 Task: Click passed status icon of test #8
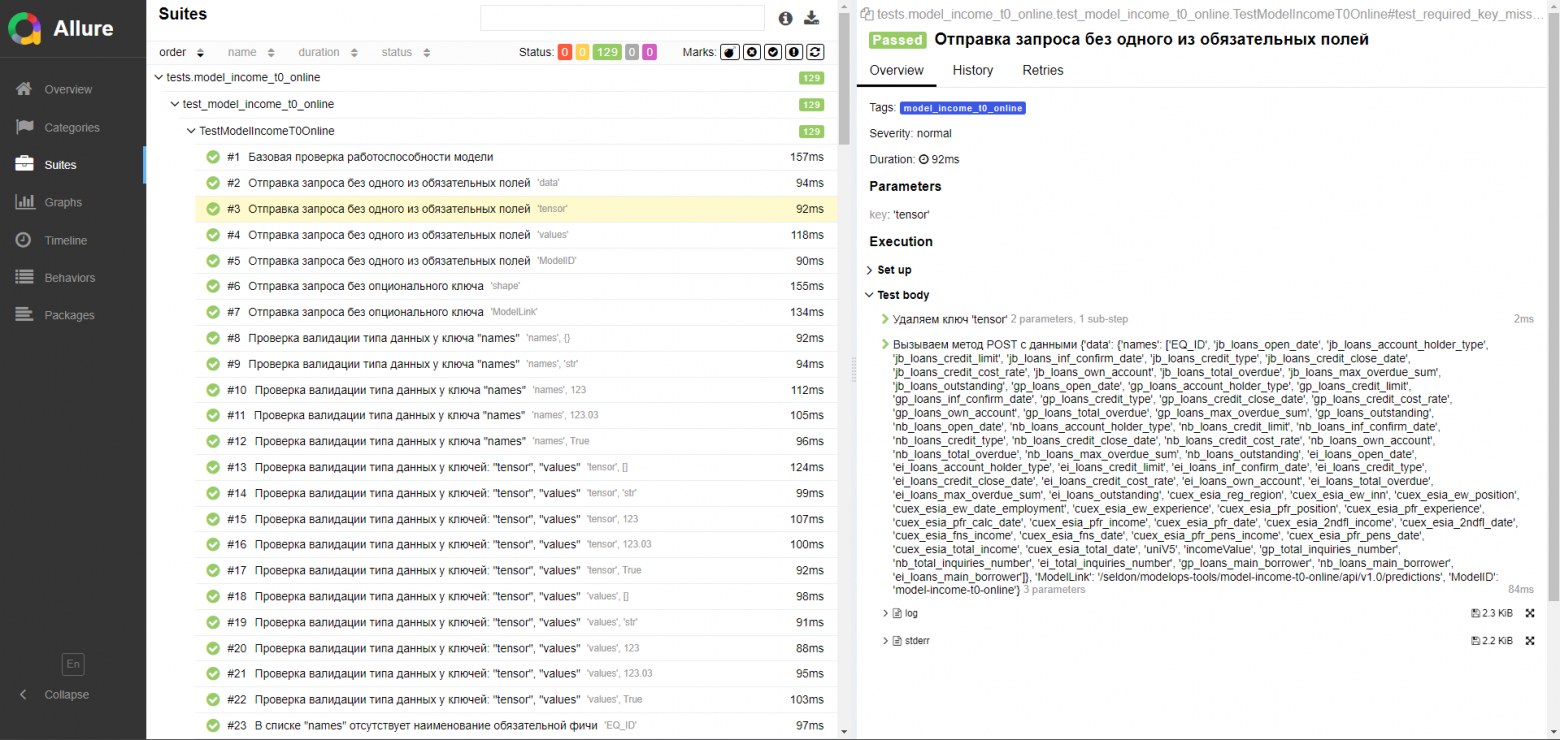point(213,338)
